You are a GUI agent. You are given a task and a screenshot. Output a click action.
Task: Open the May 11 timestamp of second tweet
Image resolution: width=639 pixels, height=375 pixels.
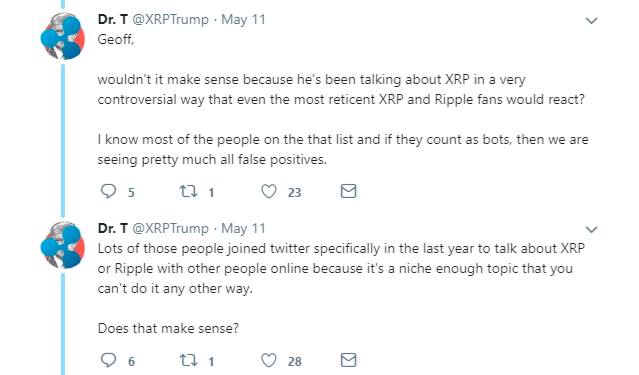243,228
